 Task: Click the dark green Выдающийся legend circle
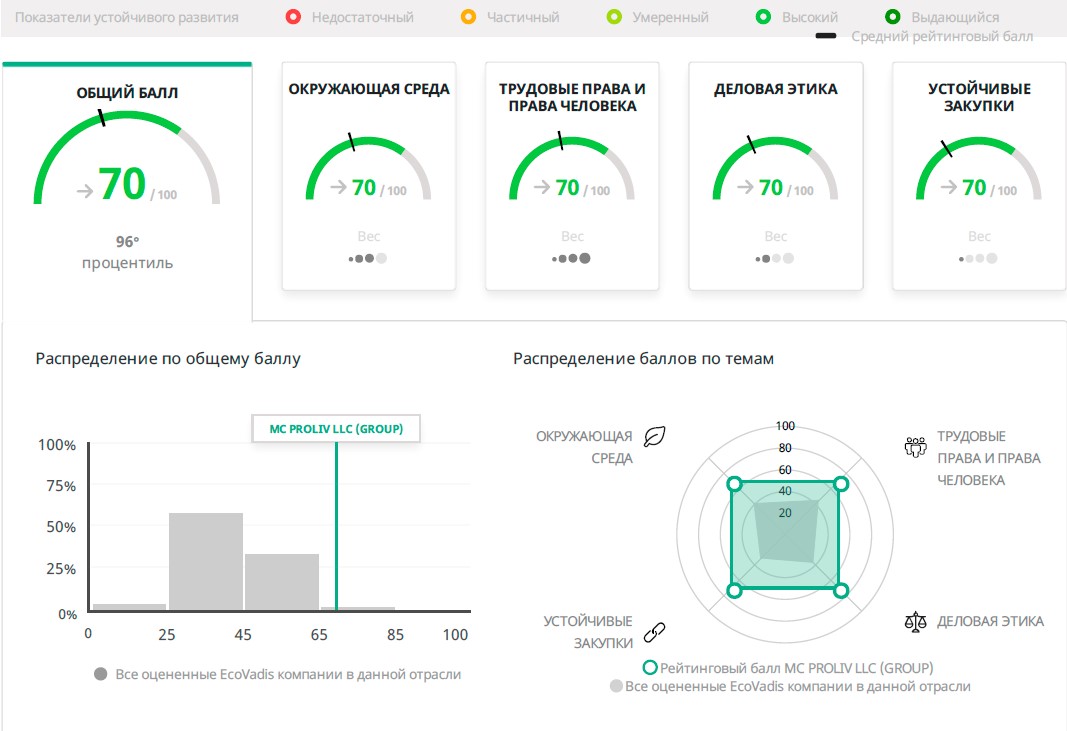pyautogui.click(x=892, y=17)
